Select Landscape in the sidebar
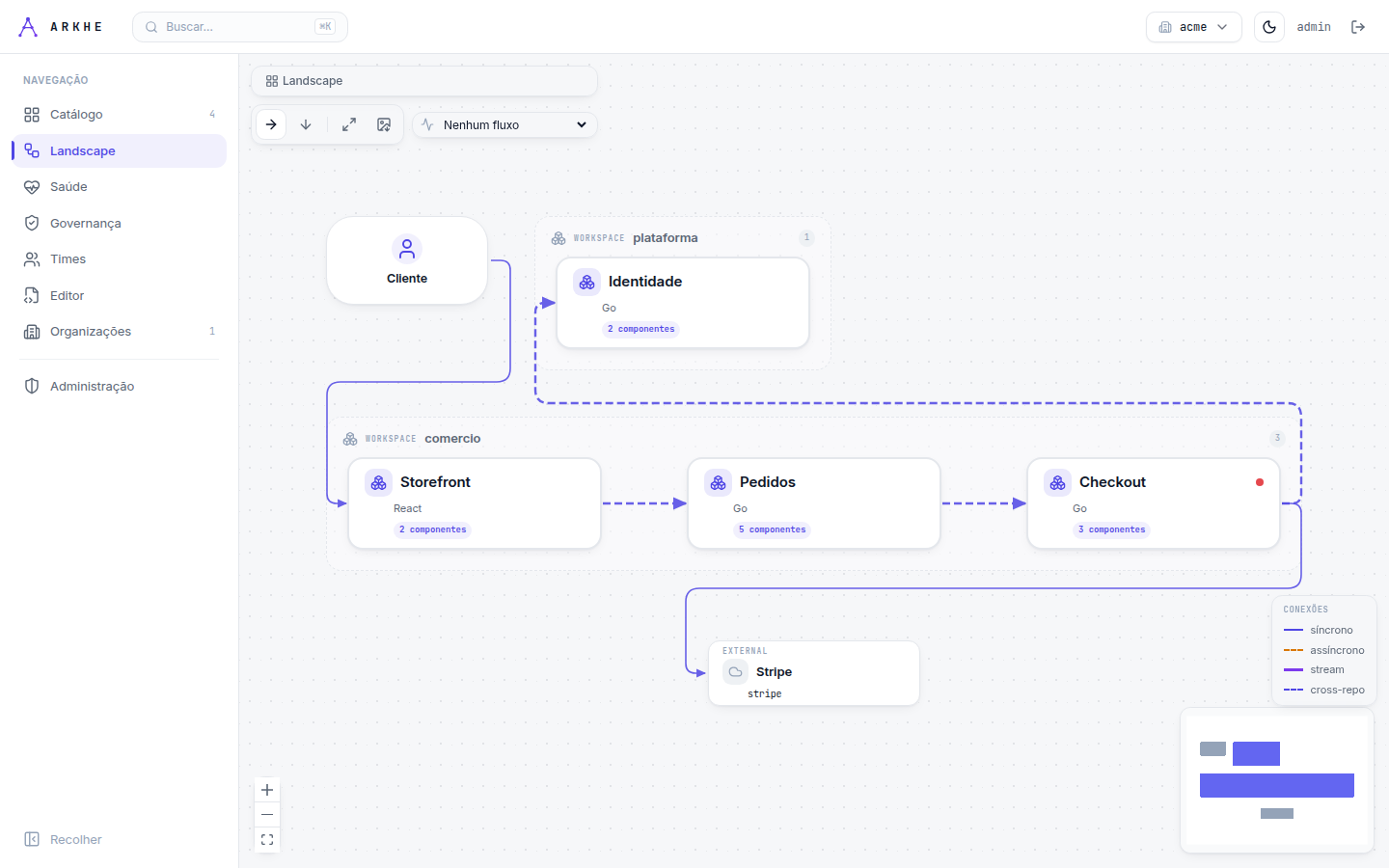The image size is (1389, 868). pyautogui.click(x=120, y=150)
